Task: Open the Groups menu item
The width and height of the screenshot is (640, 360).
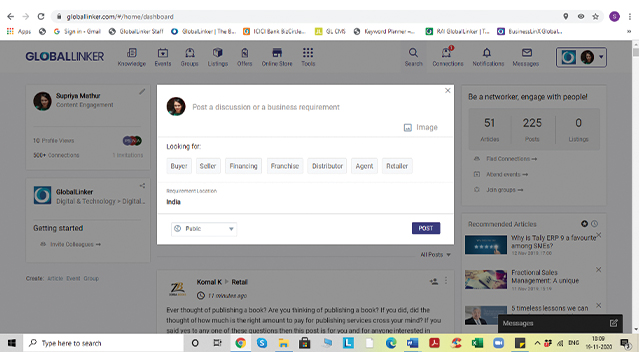Action: point(189,57)
